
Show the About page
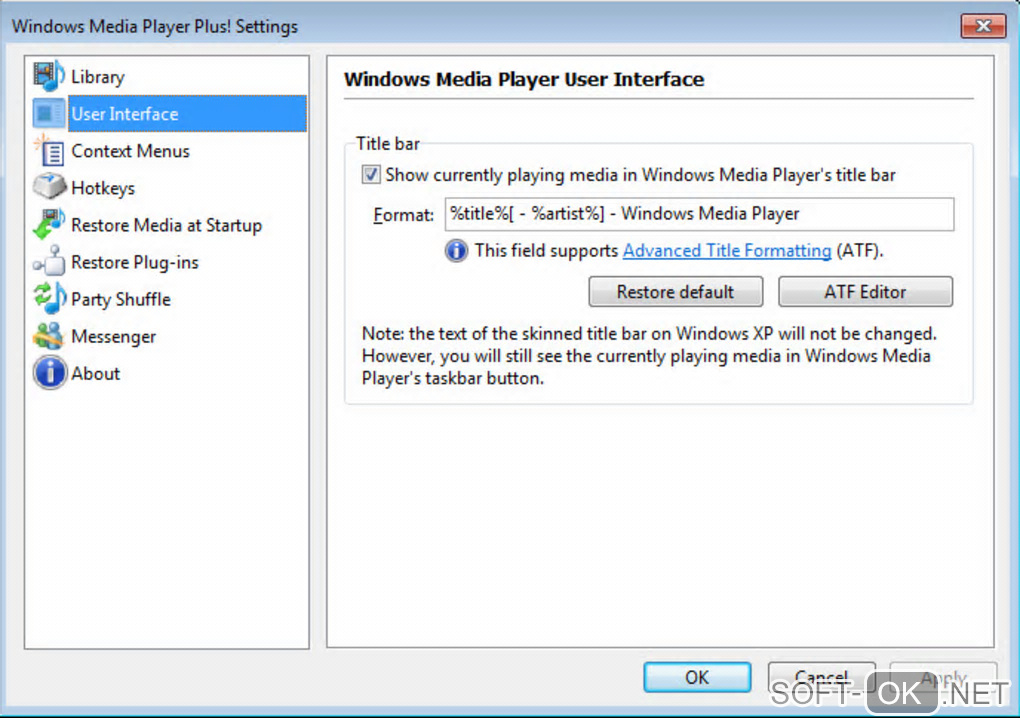point(96,373)
